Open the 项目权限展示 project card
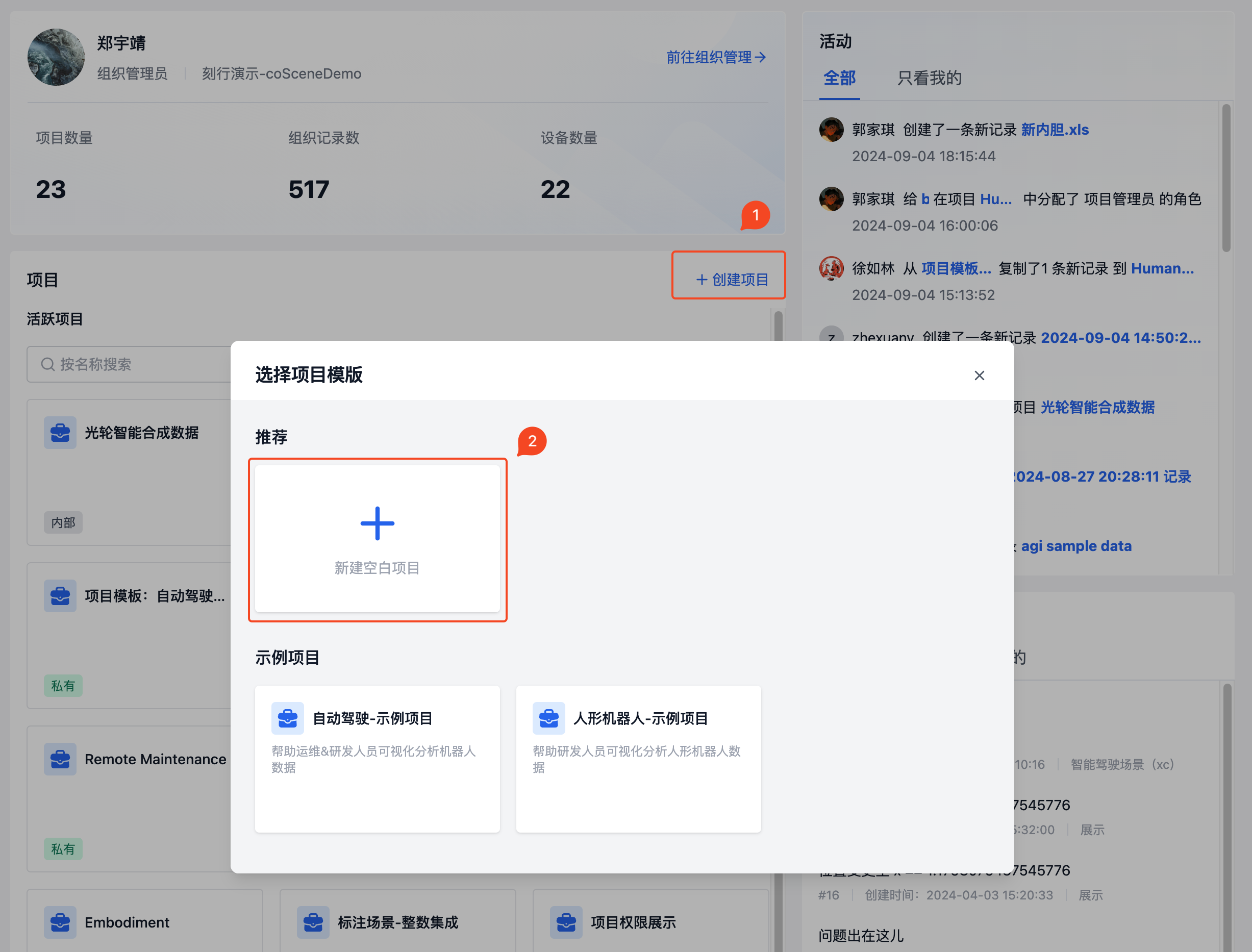1252x952 pixels. pyautogui.click(x=650, y=921)
